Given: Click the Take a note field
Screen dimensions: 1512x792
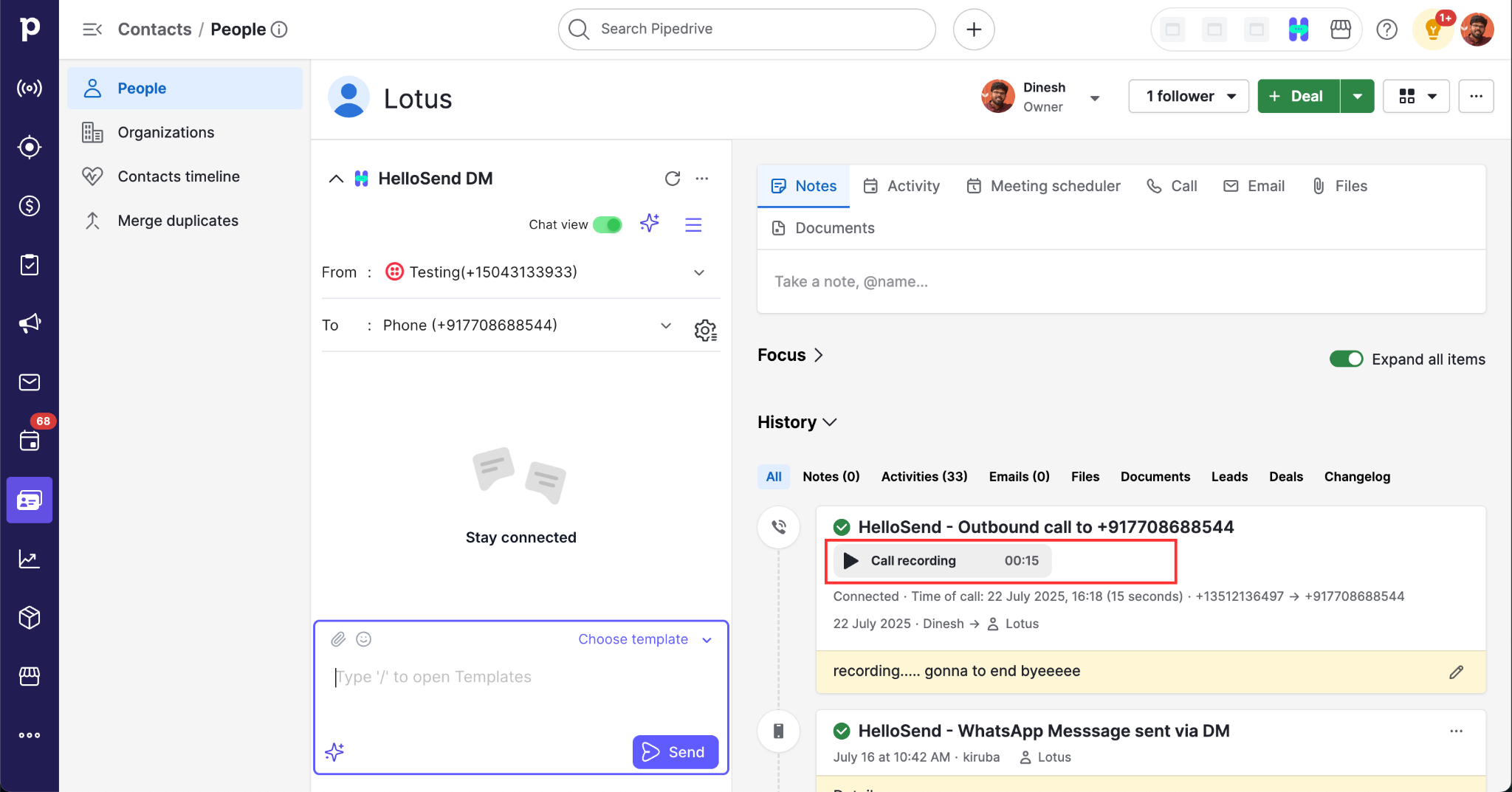Looking at the screenshot, I should point(1121,281).
